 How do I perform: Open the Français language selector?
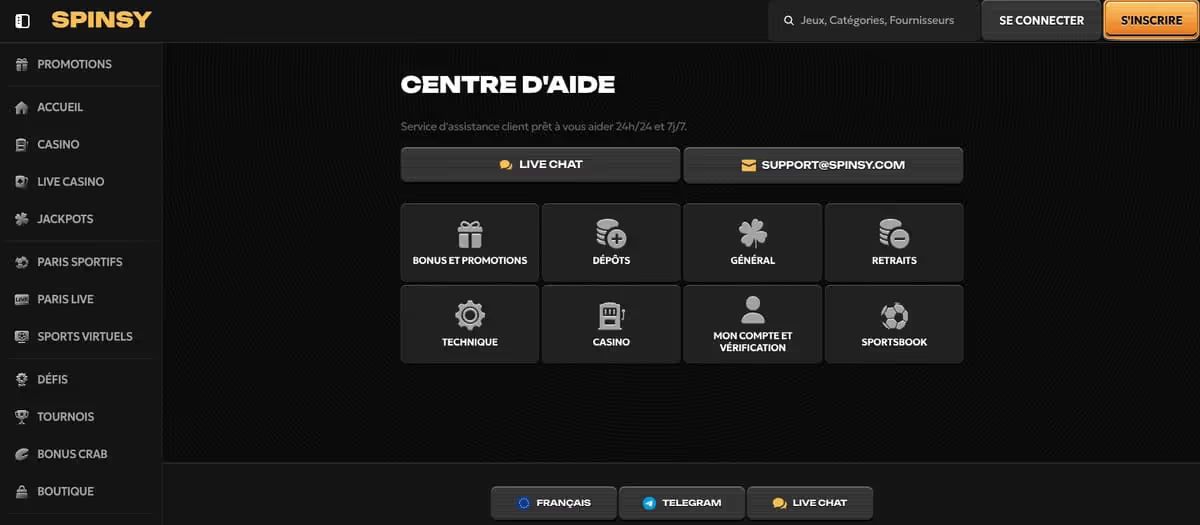553,503
